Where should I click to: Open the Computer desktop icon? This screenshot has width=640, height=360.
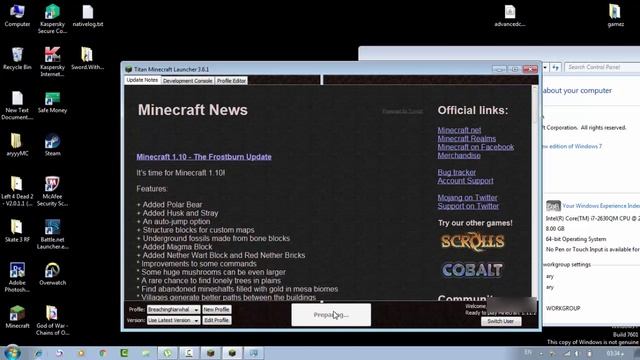17,16
